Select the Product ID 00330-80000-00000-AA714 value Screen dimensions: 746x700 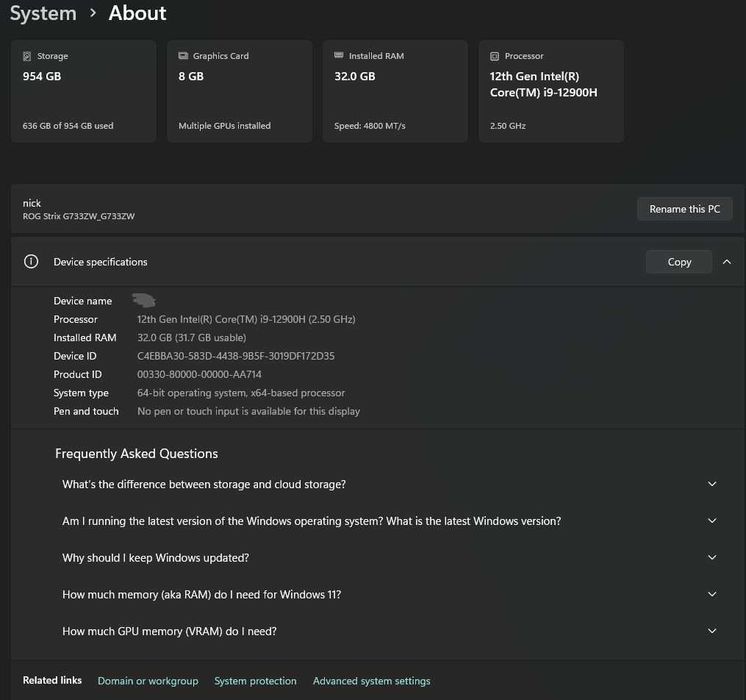point(199,375)
